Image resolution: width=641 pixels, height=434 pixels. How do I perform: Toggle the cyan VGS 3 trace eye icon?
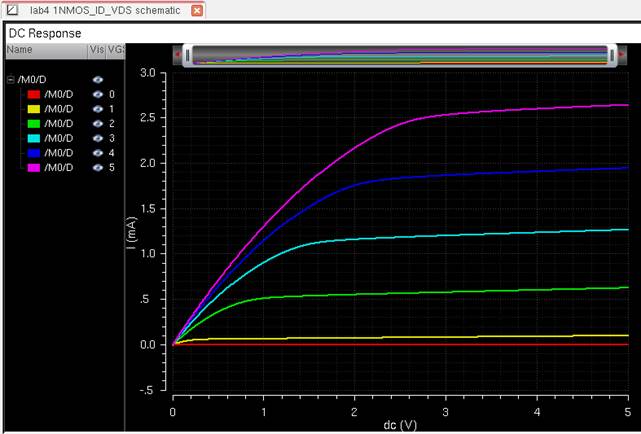pyautogui.click(x=98, y=138)
